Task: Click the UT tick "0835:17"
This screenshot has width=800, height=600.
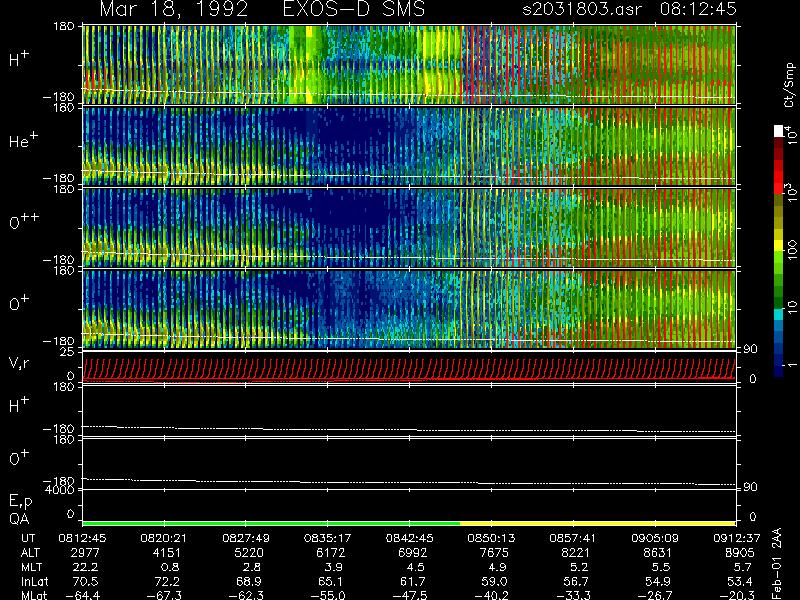Action: coord(328,538)
